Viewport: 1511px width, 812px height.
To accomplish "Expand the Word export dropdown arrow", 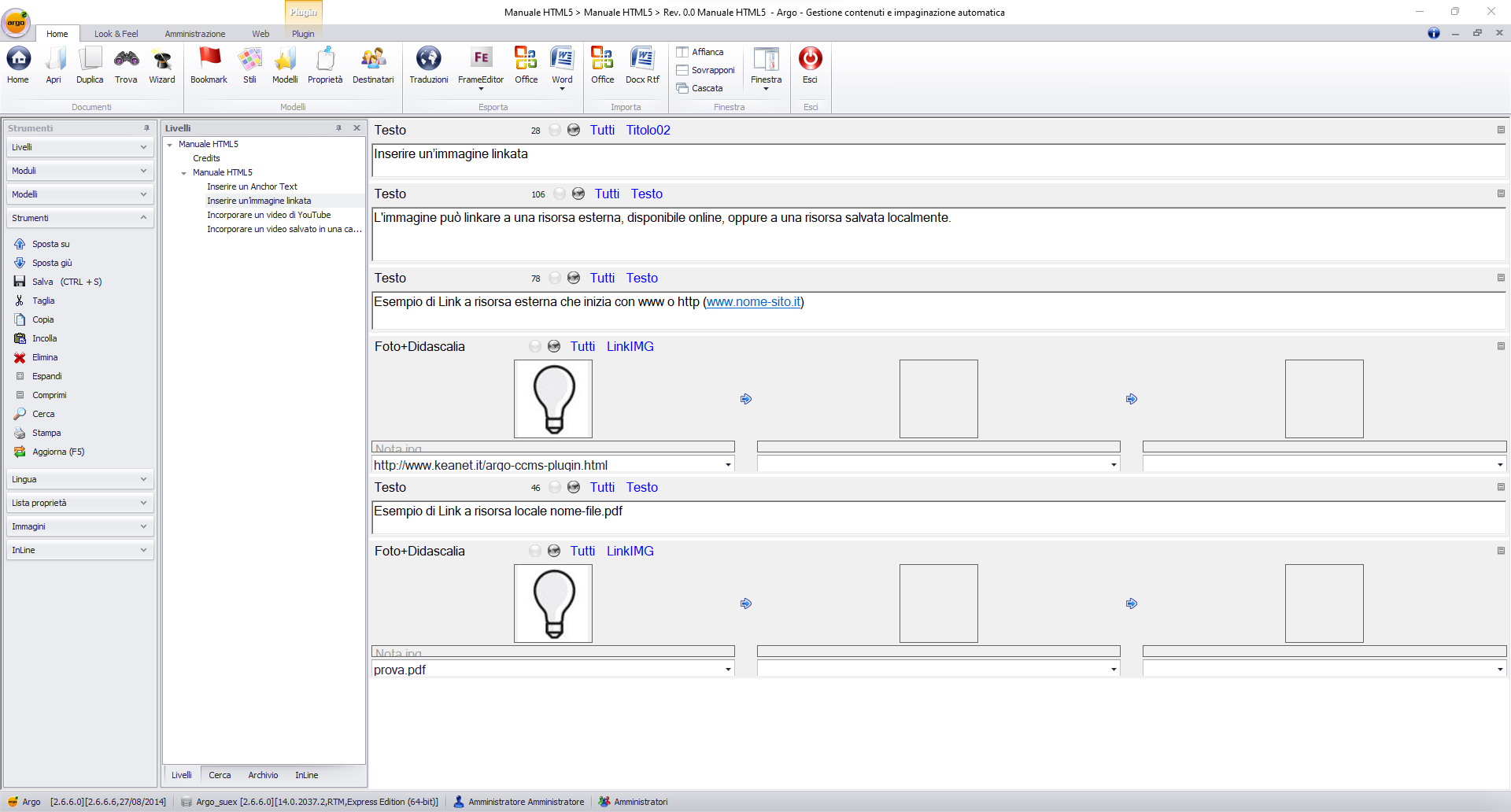I will tap(562, 89).
